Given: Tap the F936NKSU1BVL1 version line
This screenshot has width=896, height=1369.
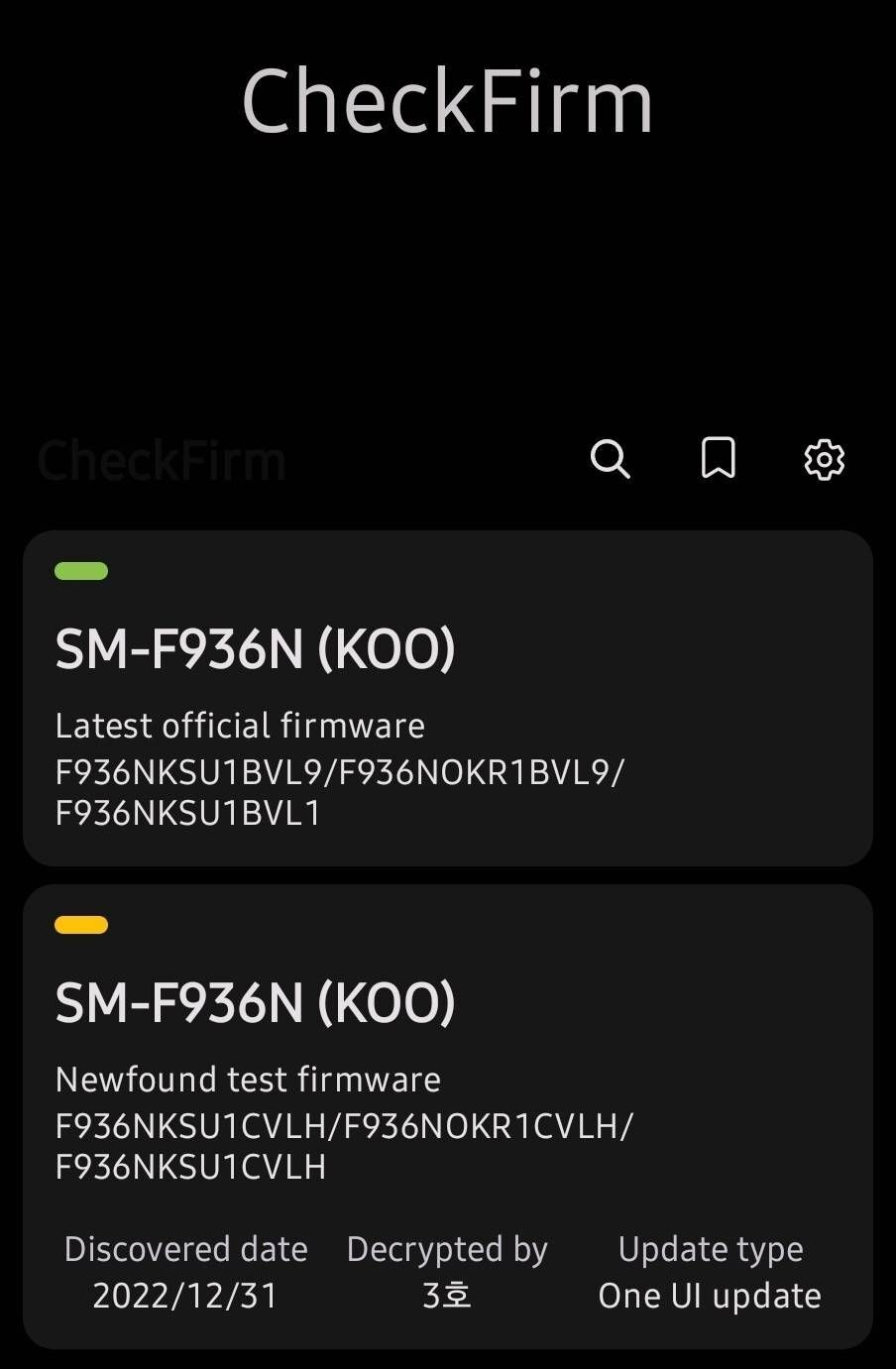Looking at the screenshot, I should 188,813.
